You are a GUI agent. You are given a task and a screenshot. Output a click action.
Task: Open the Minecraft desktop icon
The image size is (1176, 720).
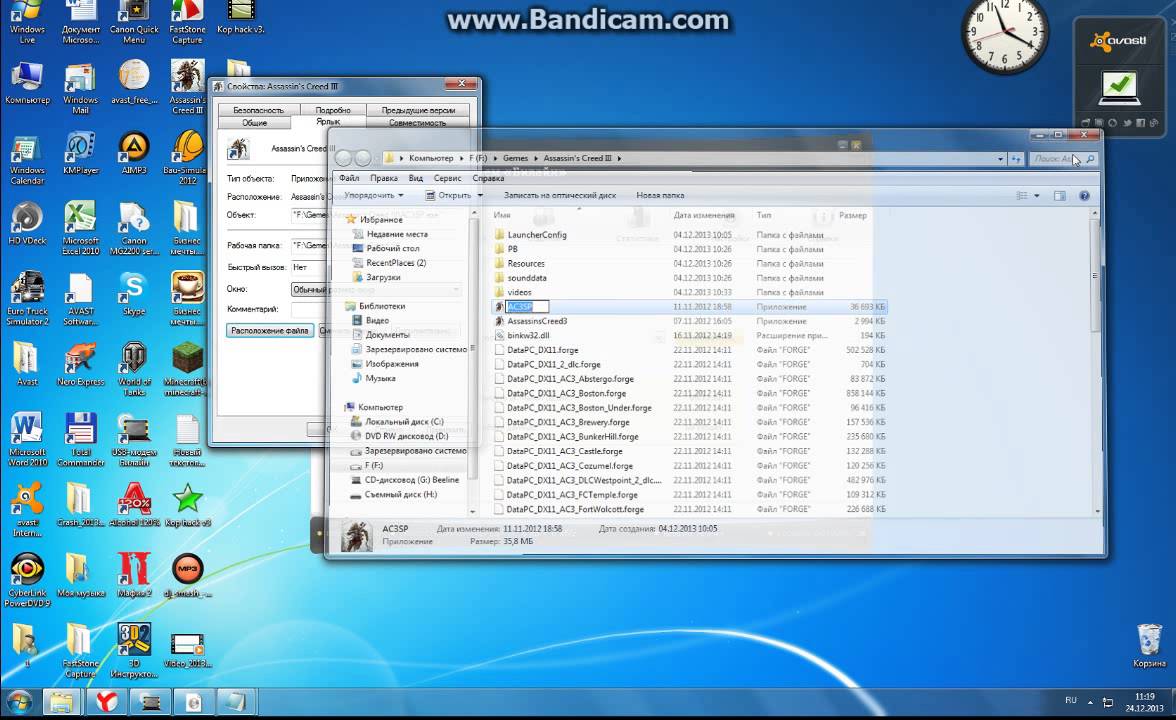click(187, 370)
